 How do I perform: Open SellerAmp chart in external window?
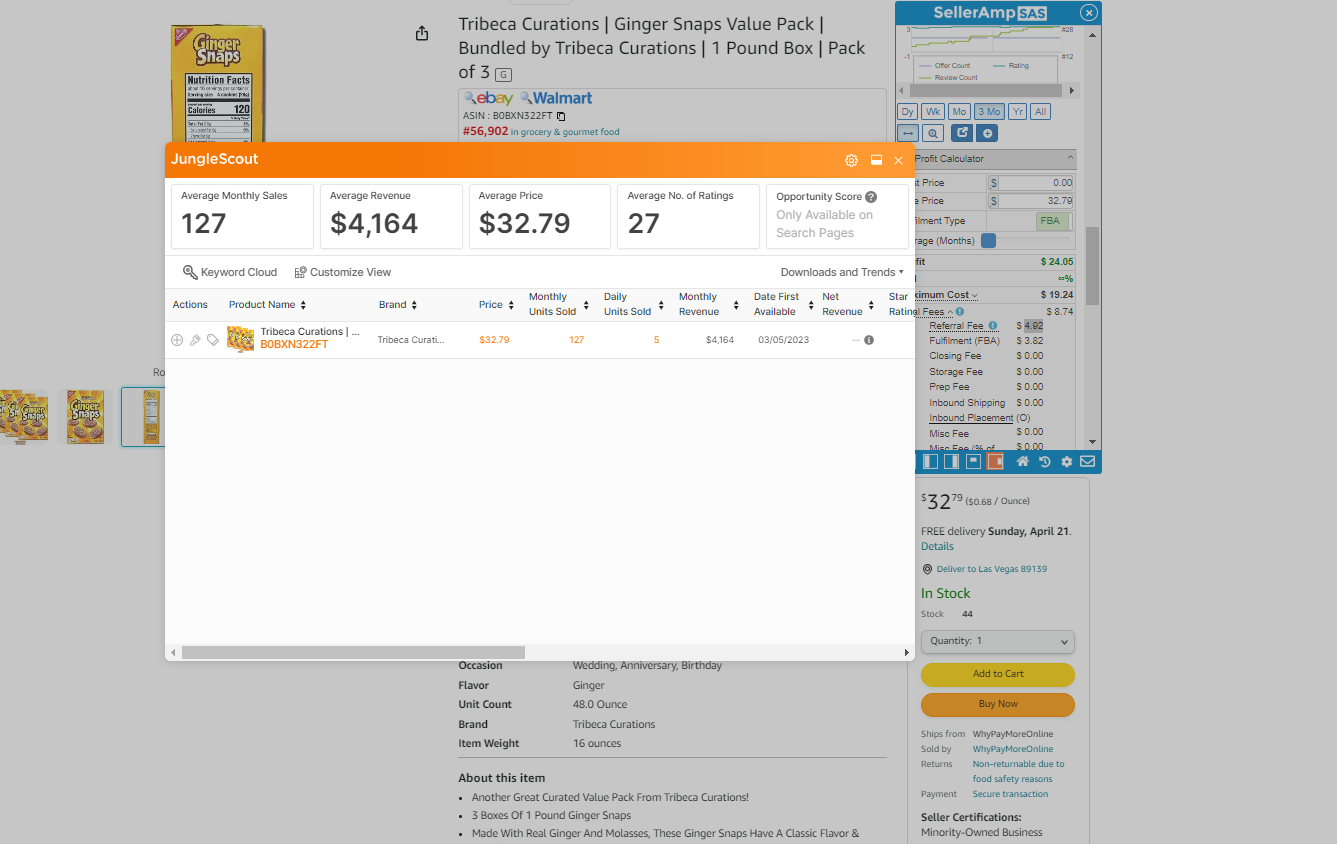pyautogui.click(x=962, y=133)
